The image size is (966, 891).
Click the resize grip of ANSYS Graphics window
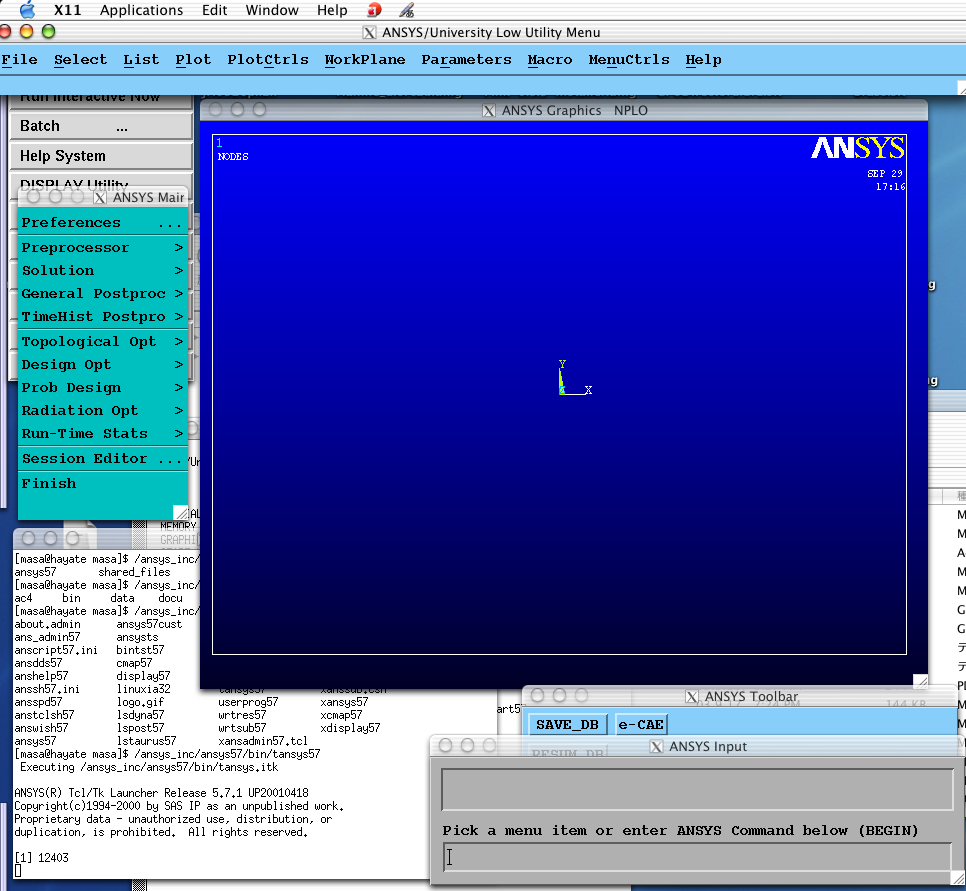920,681
